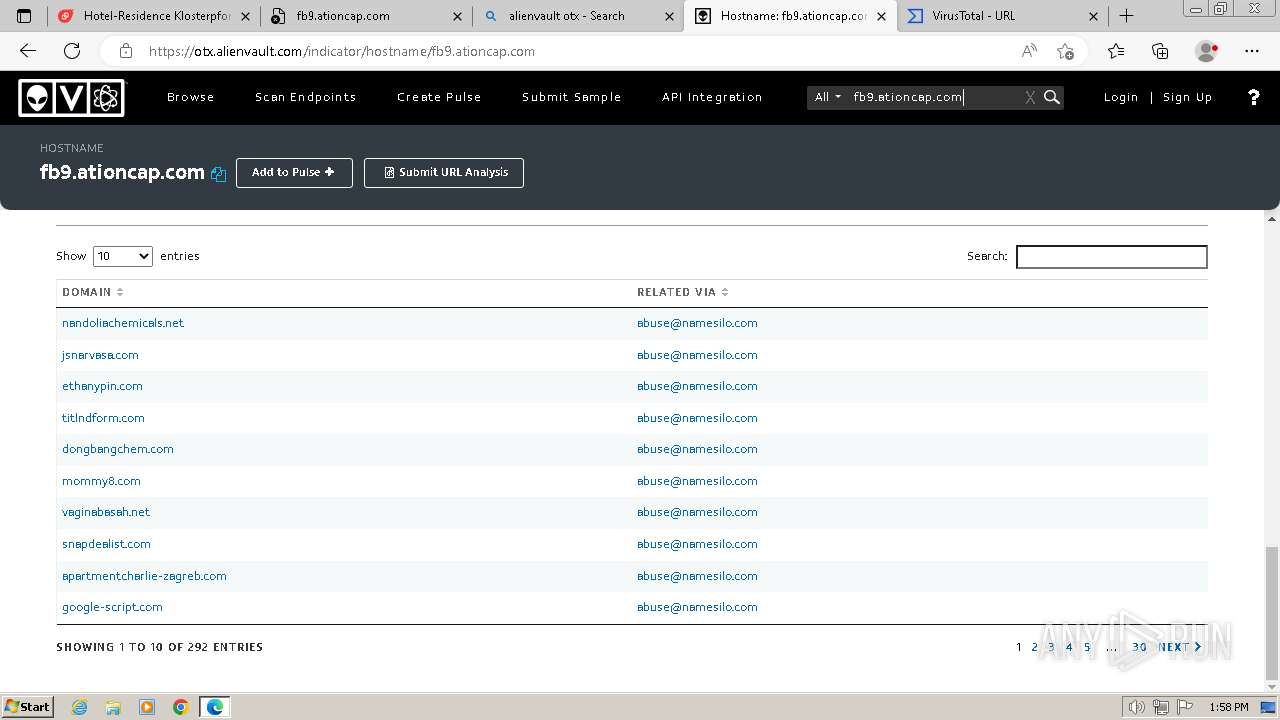Screen dimensions: 1280x720
Task: Open Scan Endpoints menu item
Action: (306, 97)
